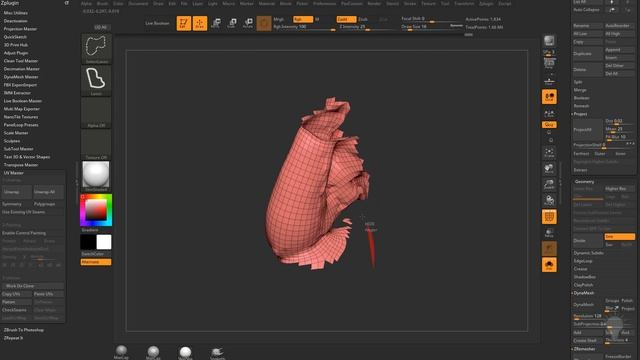Screen dimensions: 640x360
Task: Click the Rotate view icon on right shelf
Action: tap(549, 200)
